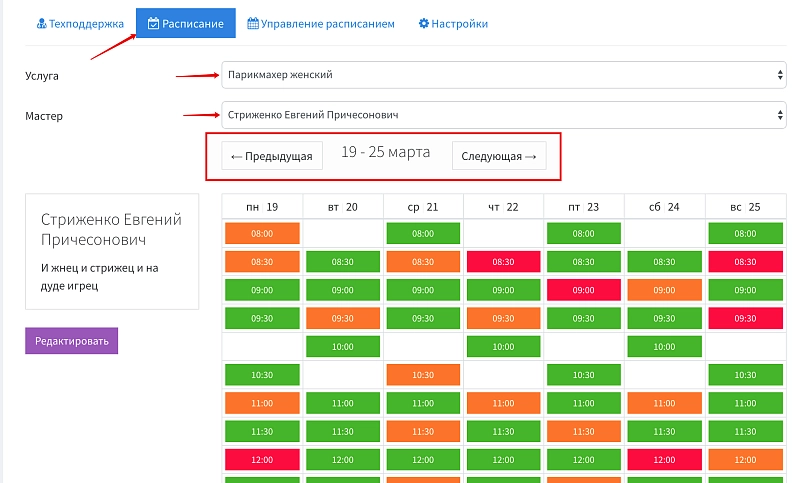Select the red 09:30 slot on Sunday 25
800x483 pixels.
click(746, 318)
